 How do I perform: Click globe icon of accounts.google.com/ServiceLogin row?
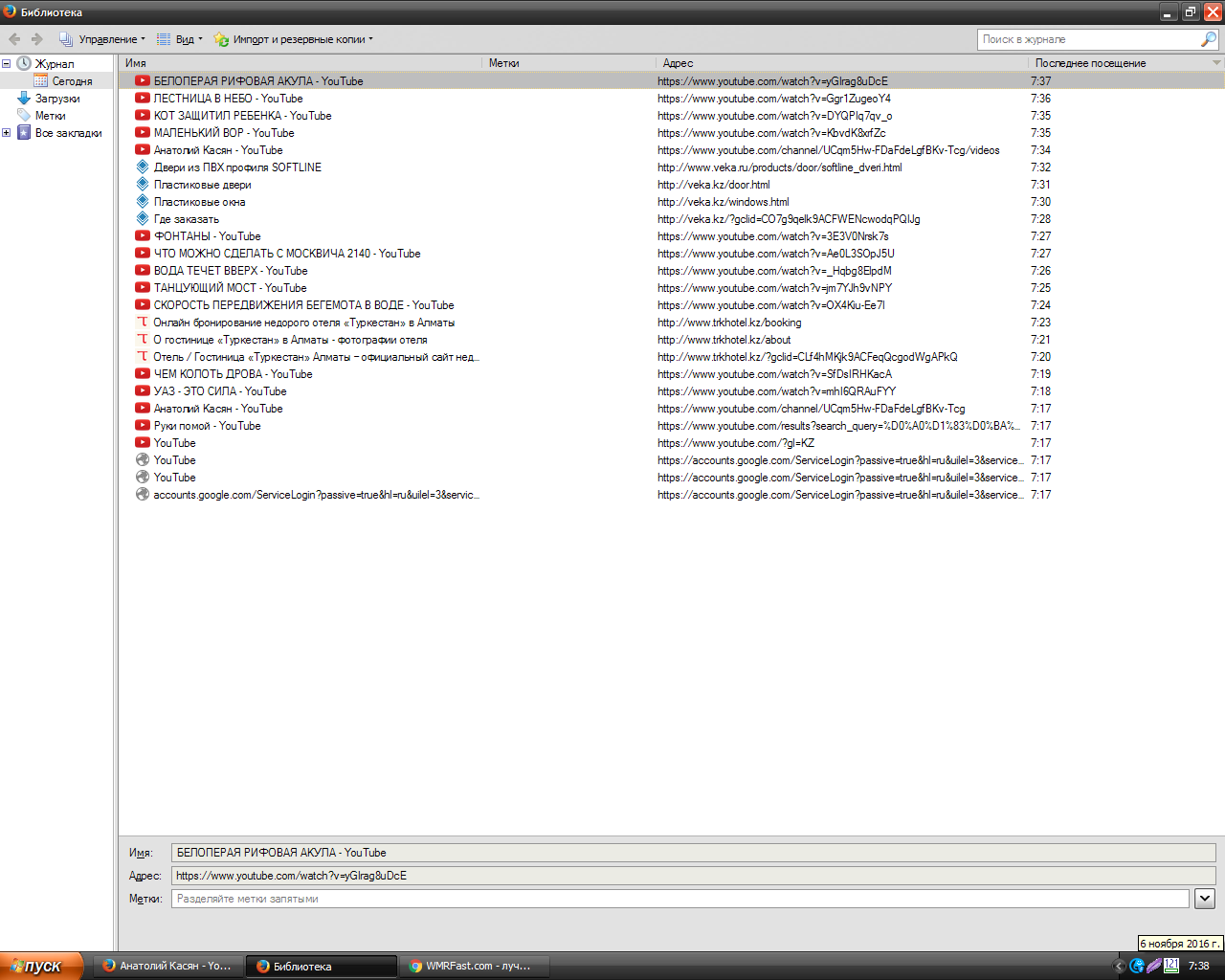click(143, 495)
